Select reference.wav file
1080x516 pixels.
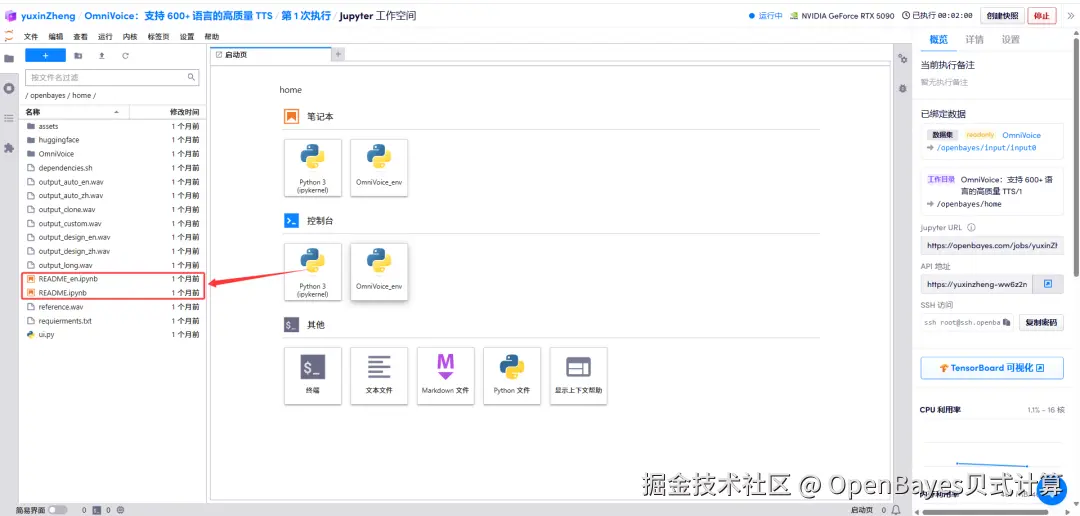coord(112,307)
